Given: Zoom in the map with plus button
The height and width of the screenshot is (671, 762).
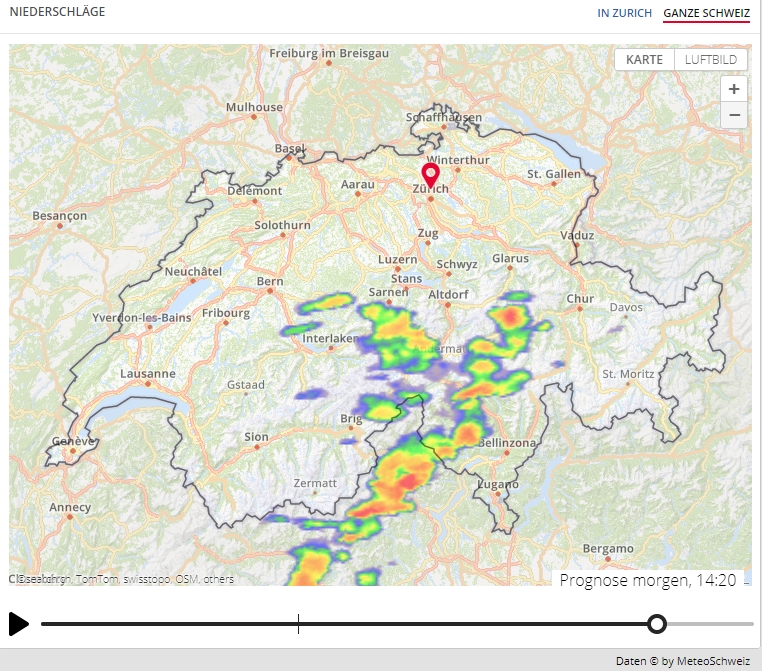Looking at the screenshot, I should tap(734, 89).
